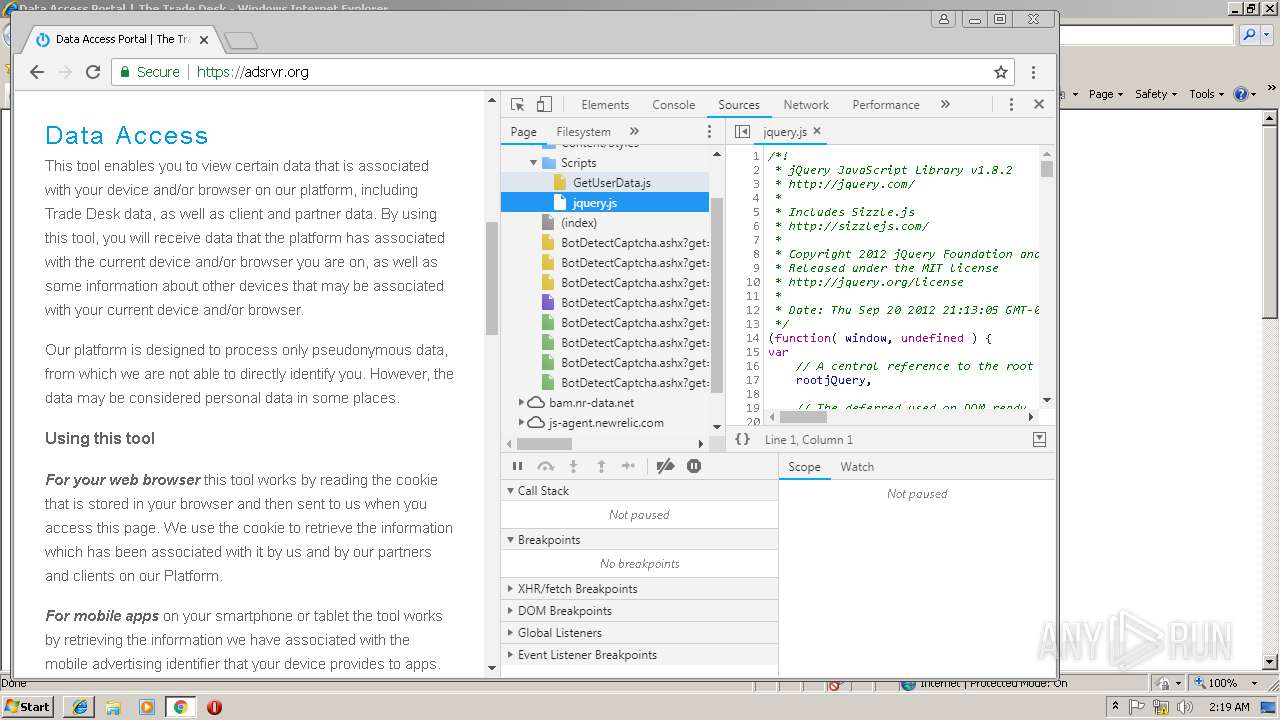
Task: Toggle the device toolbar icon
Action: click(544, 104)
